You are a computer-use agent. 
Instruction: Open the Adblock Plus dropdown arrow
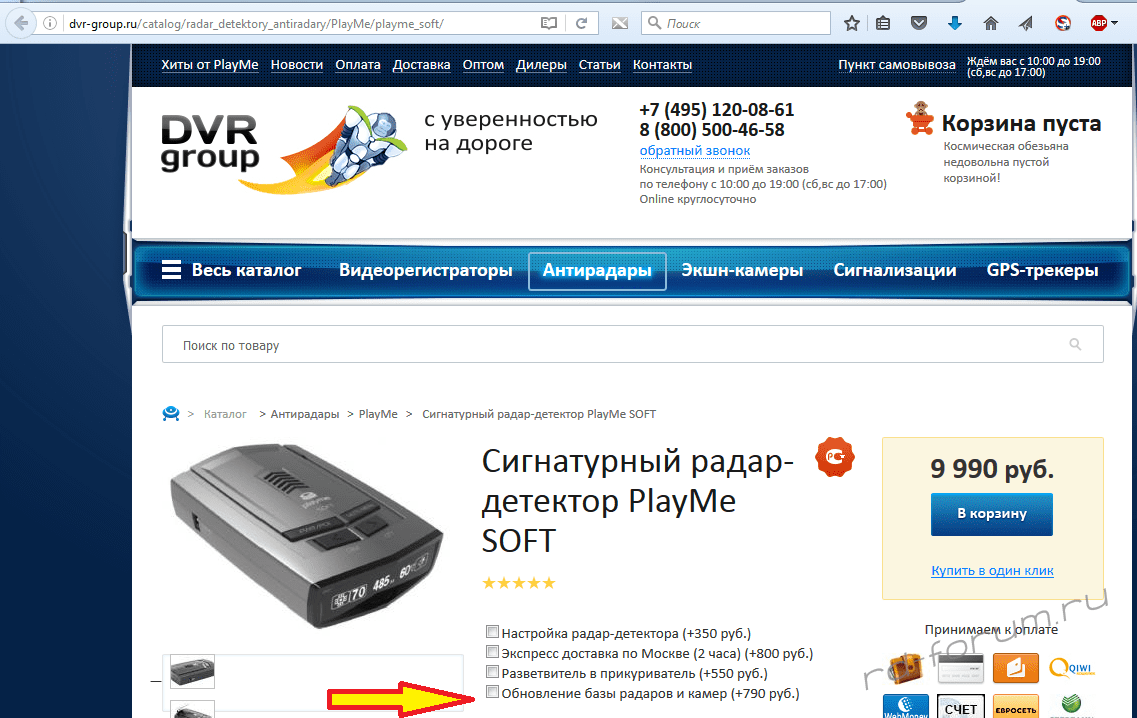tap(1116, 22)
